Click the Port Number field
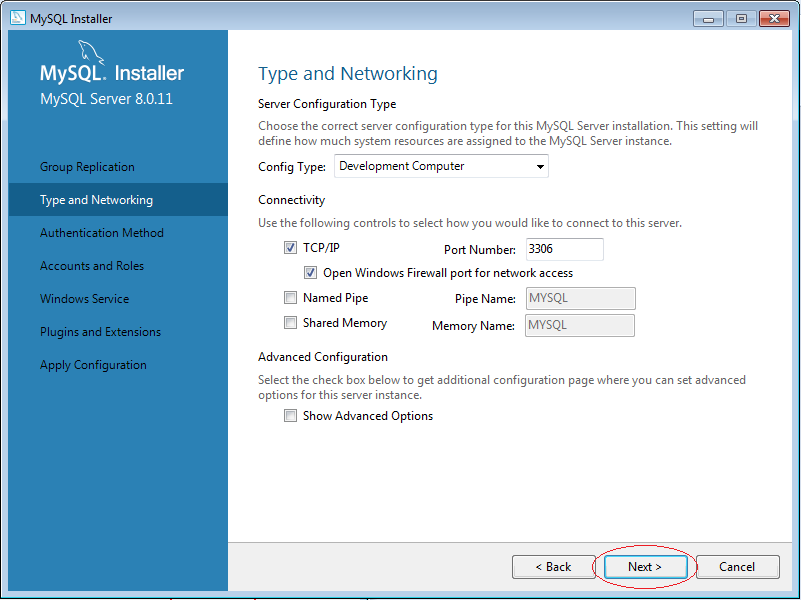Screen dimensions: 801x600 pyautogui.click(x=564, y=249)
